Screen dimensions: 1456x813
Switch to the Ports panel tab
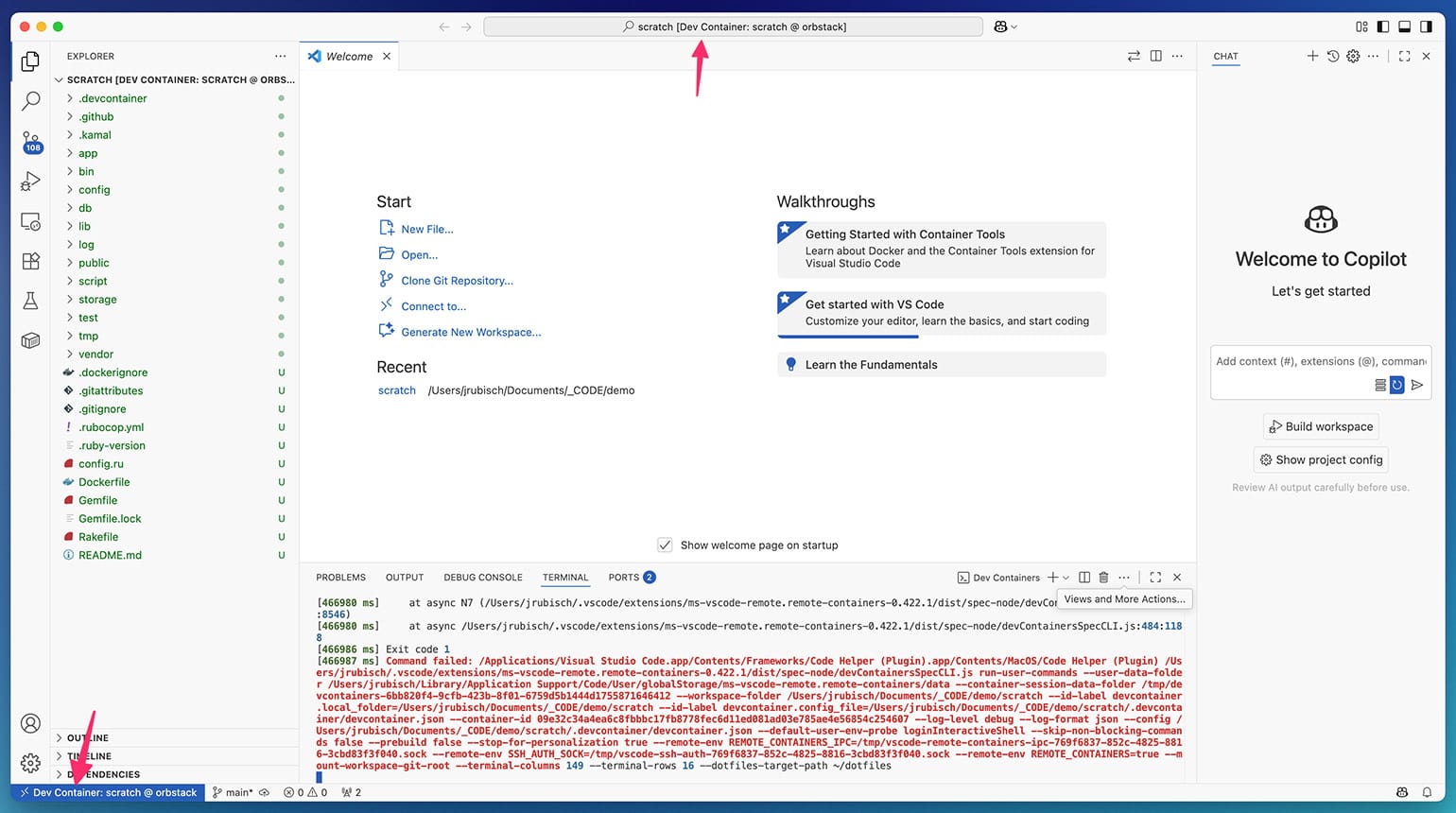click(x=623, y=578)
